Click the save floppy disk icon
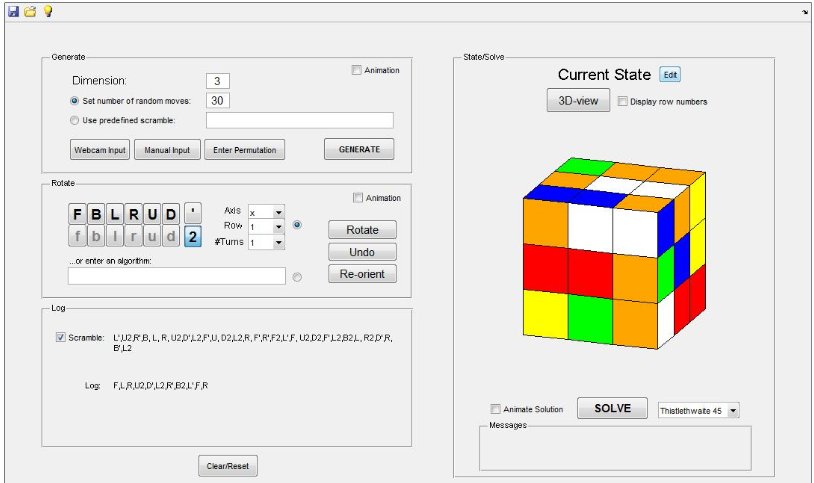 pyautogui.click(x=13, y=11)
